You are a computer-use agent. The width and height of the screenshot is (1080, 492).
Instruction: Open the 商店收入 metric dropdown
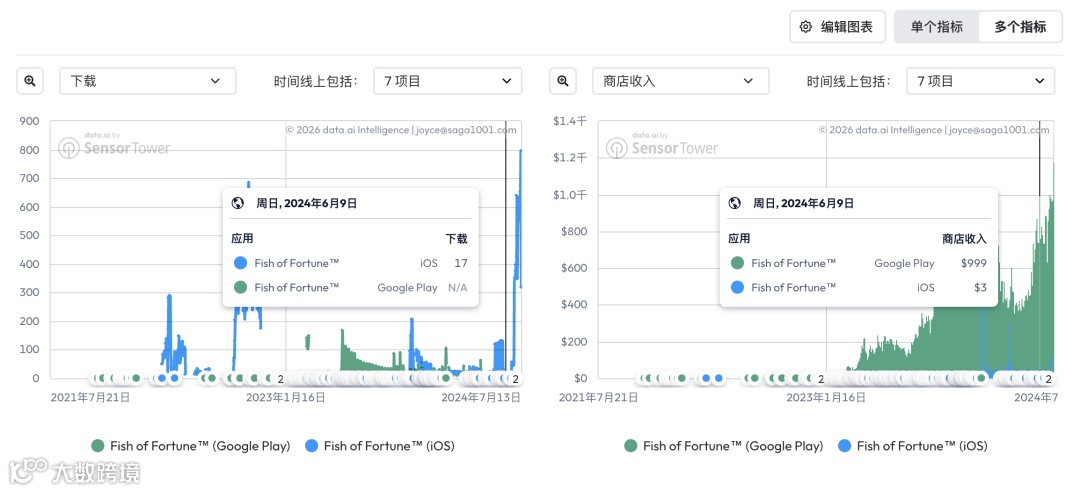click(681, 81)
